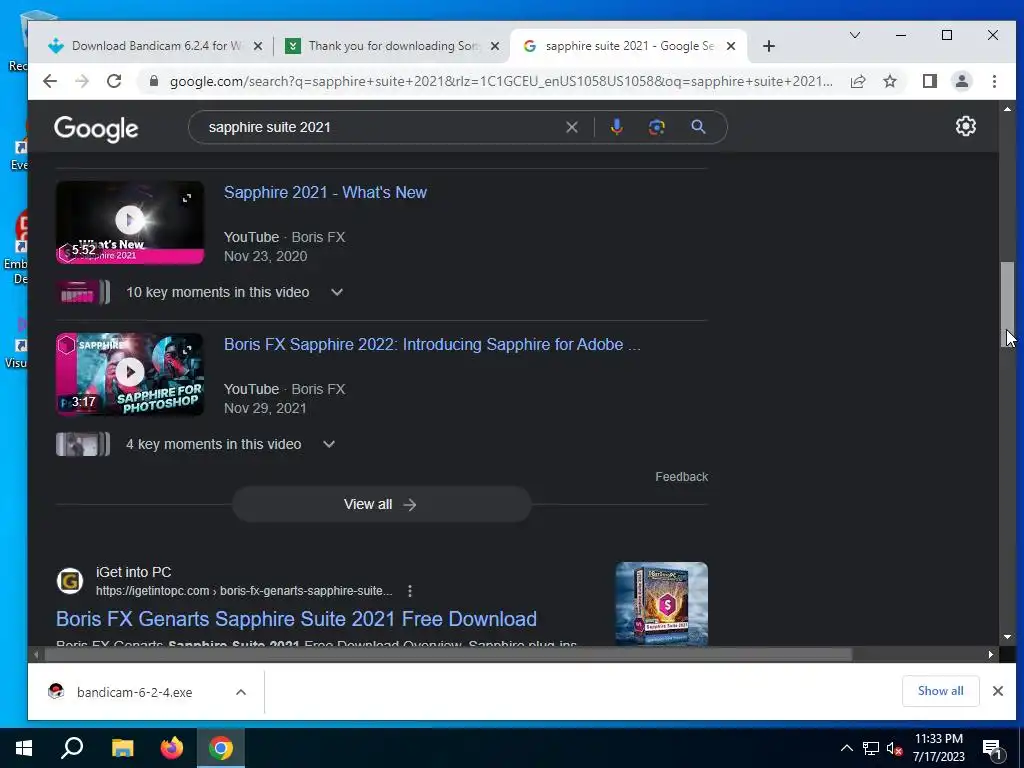Open muted volume tray icon
This screenshot has width=1024, height=768.
click(894, 748)
